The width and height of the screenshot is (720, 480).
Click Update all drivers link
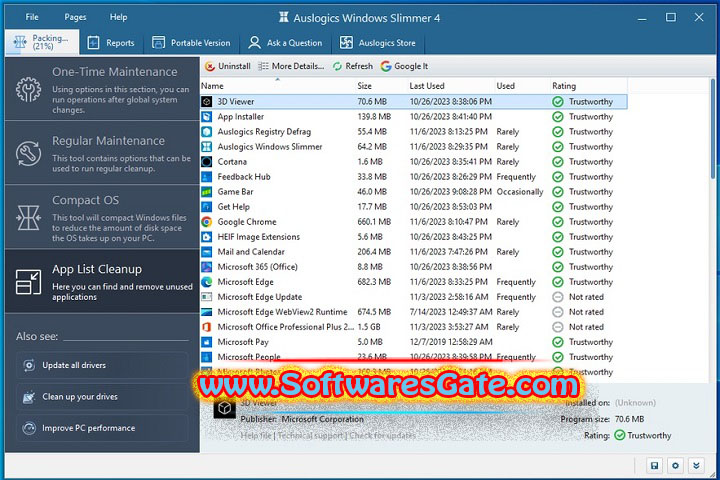coord(102,365)
